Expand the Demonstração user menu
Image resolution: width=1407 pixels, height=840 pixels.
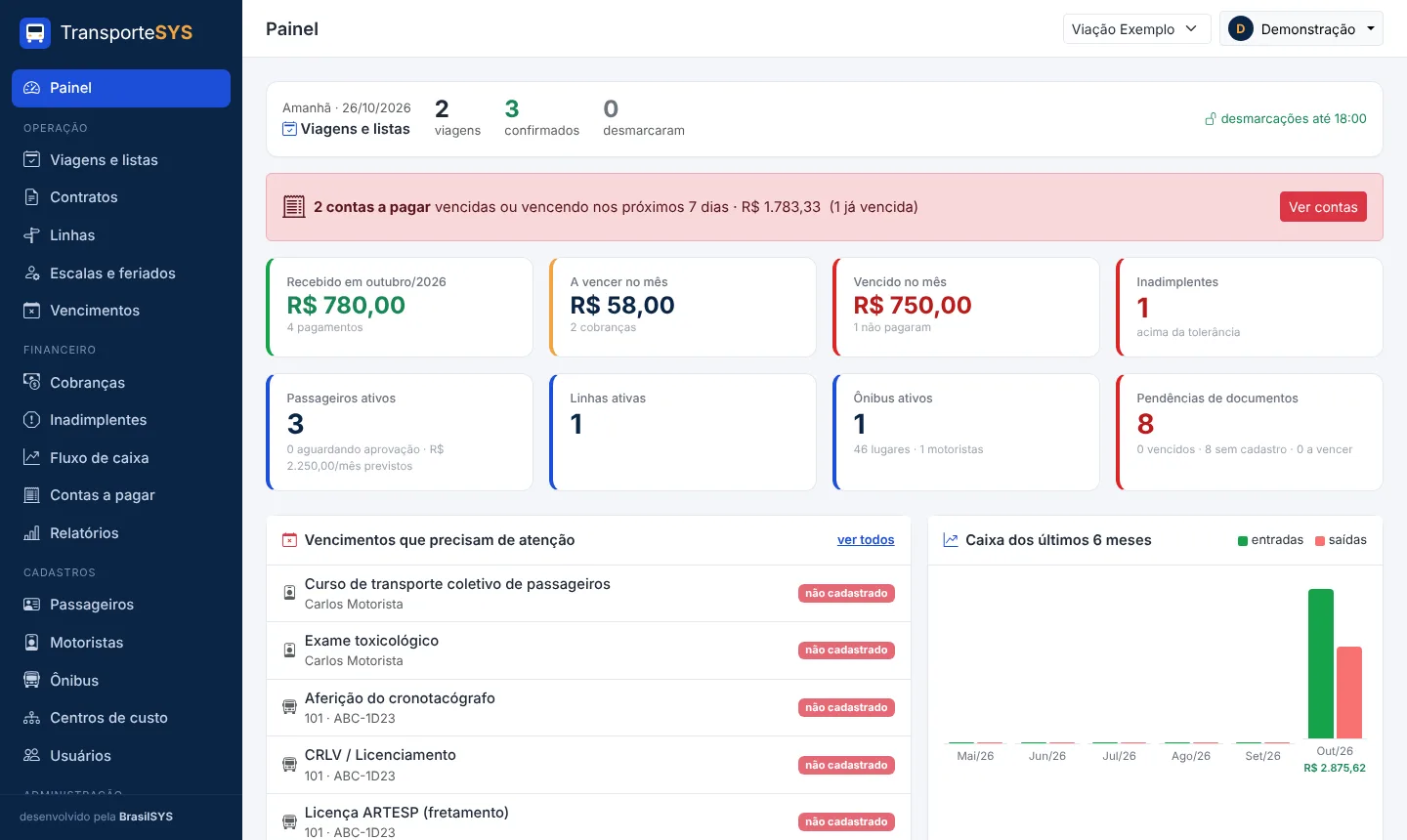1301,29
